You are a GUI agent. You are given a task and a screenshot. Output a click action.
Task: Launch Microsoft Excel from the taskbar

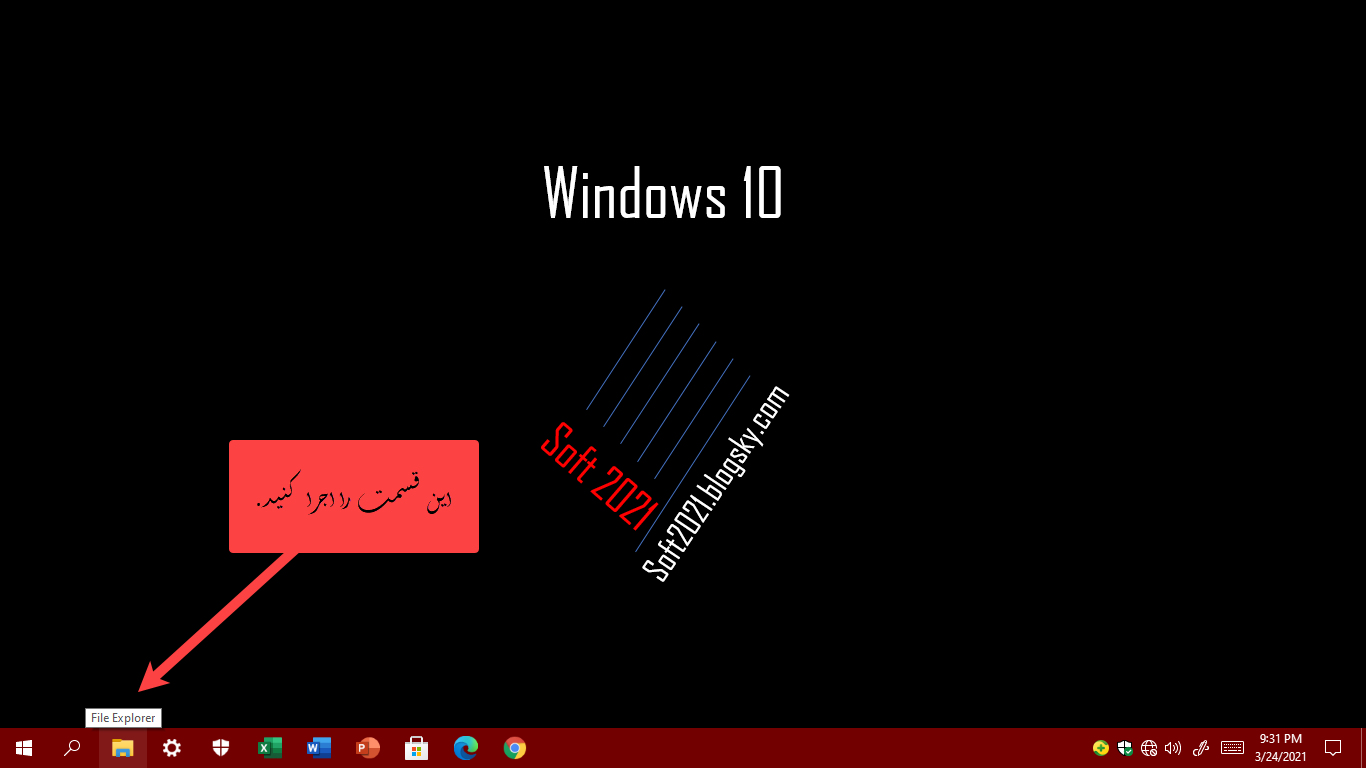[270, 748]
